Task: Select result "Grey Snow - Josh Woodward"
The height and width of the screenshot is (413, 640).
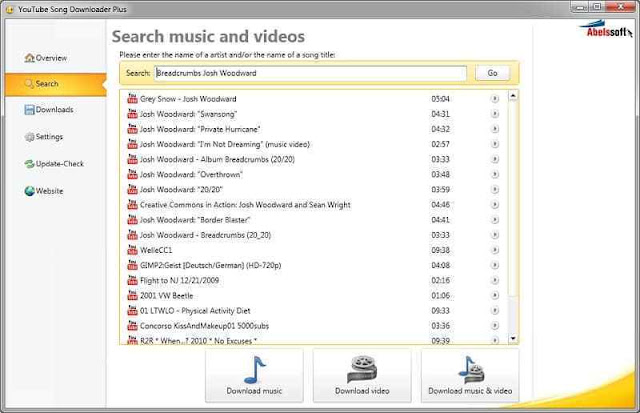Action: point(188,99)
